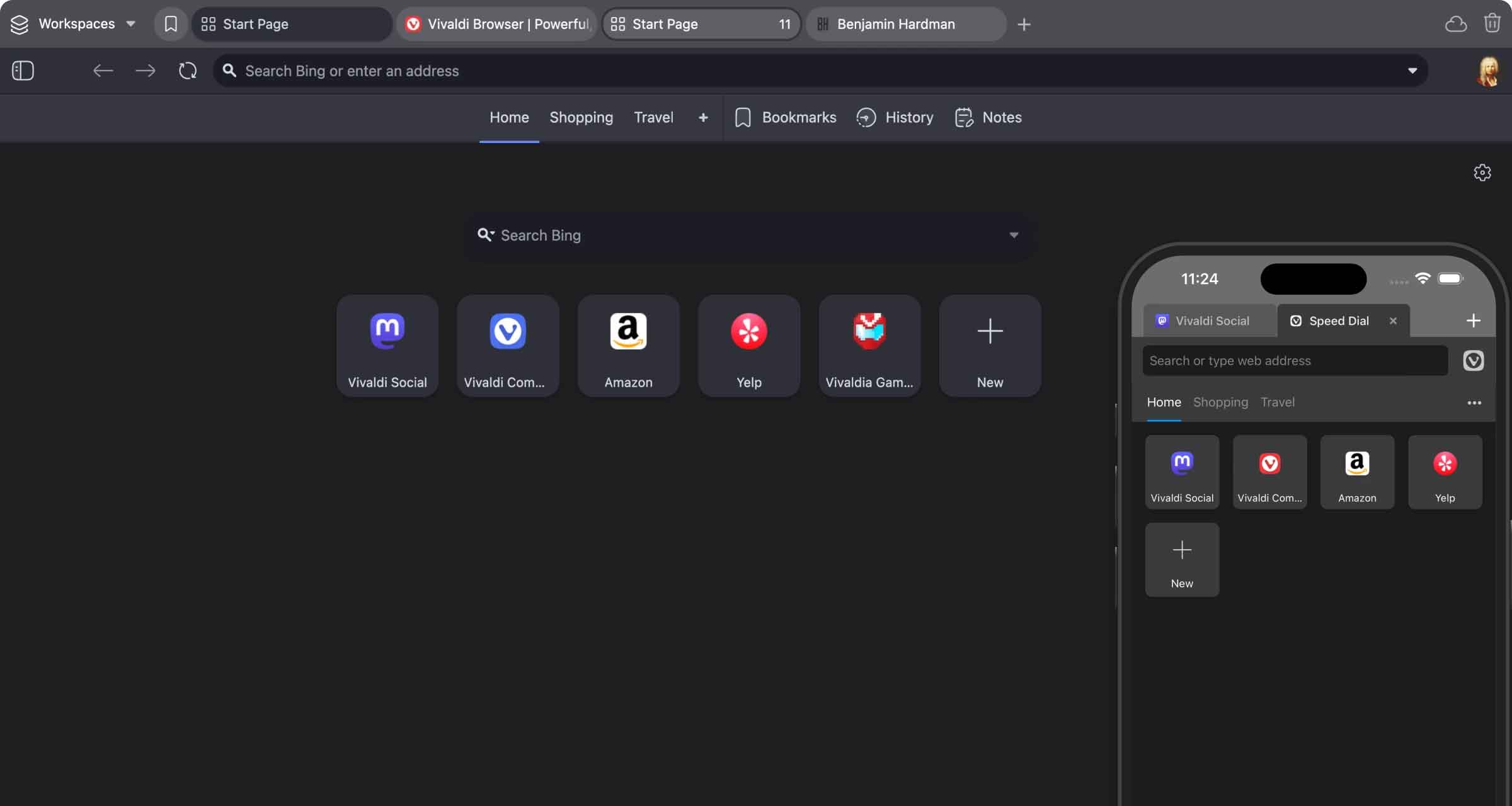Expand the Search Bing field dropdown
1512x806 pixels.
pos(1014,236)
